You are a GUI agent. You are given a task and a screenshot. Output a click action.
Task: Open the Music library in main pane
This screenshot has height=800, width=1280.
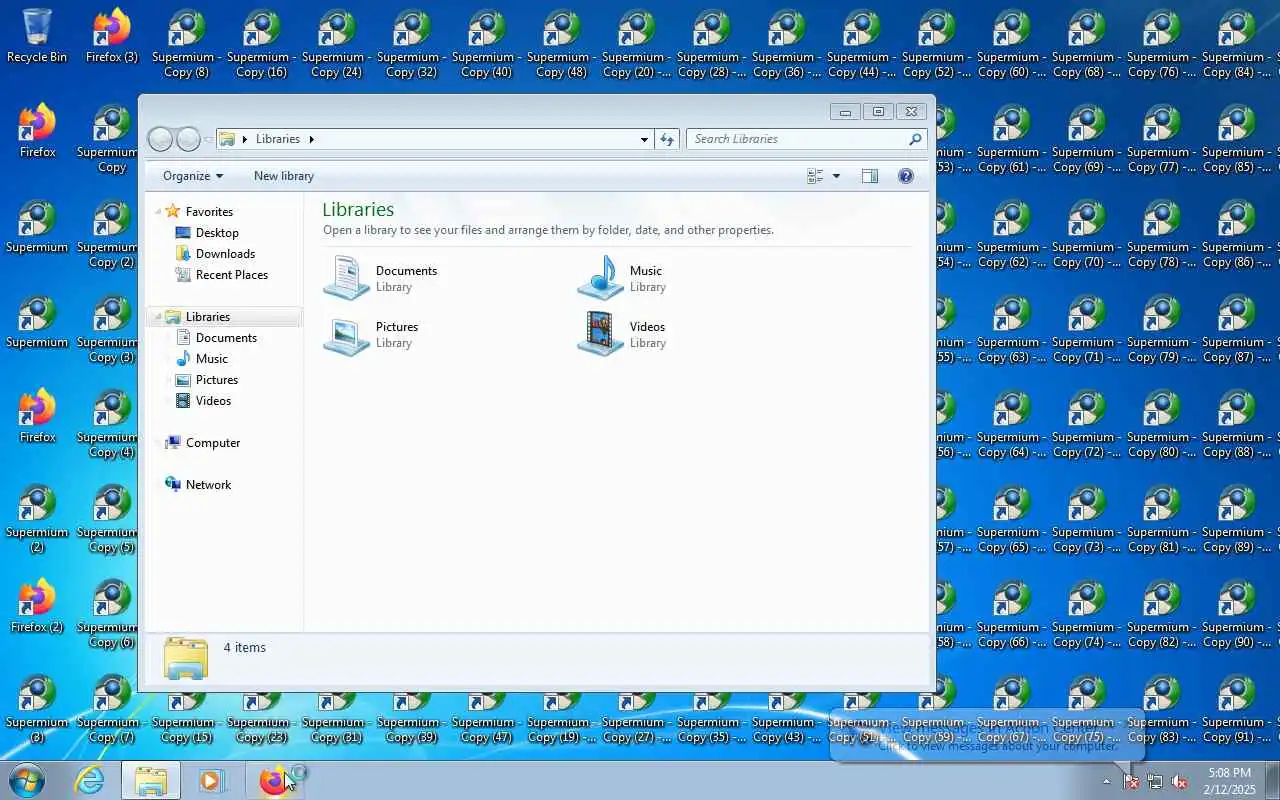point(622,277)
